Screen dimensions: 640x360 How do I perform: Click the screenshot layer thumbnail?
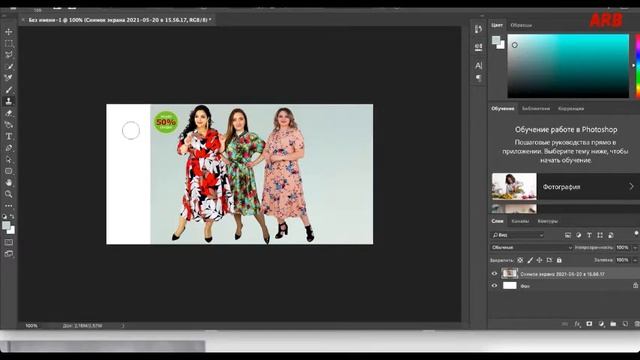coord(509,273)
